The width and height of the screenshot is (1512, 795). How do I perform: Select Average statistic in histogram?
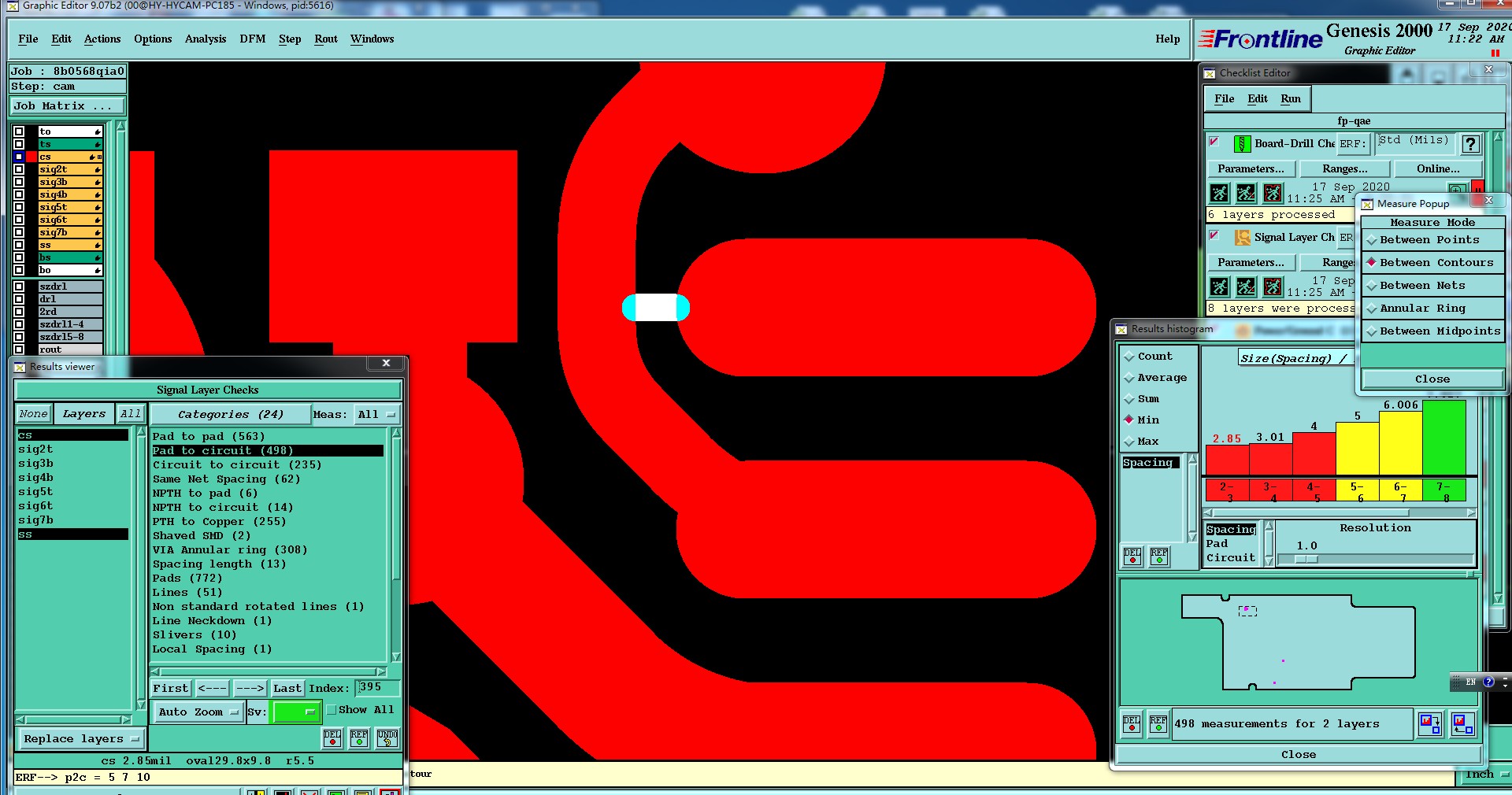click(x=1155, y=378)
